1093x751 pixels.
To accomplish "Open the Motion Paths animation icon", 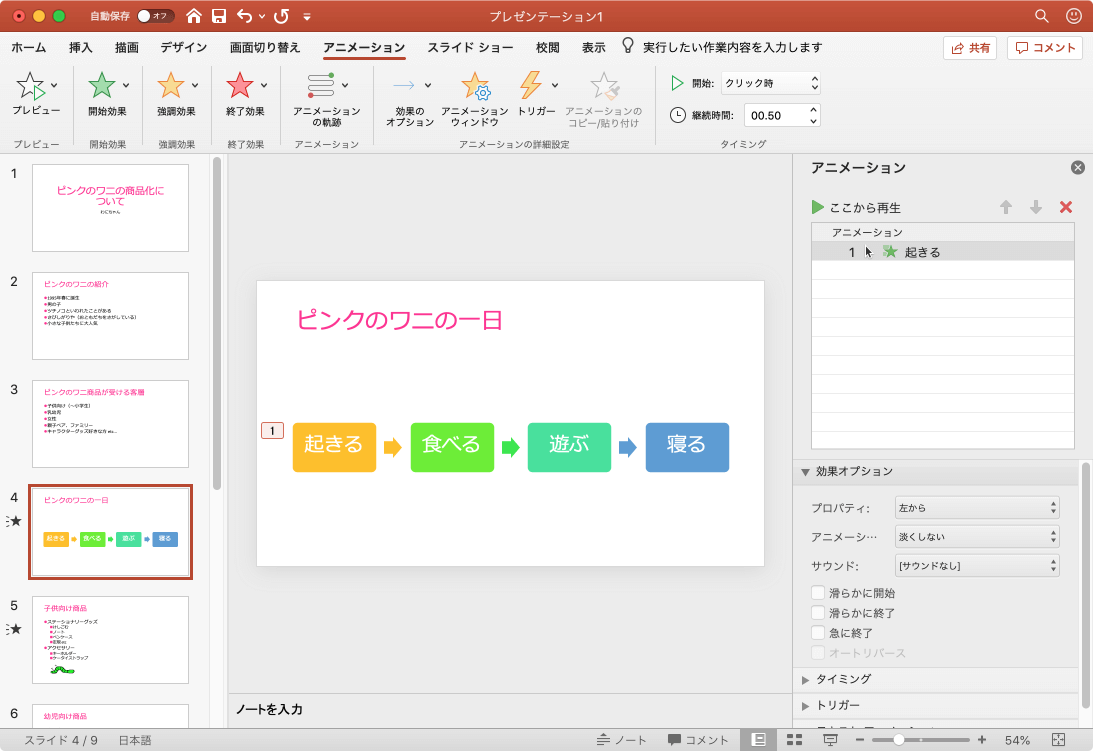I will tap(321, 85).
